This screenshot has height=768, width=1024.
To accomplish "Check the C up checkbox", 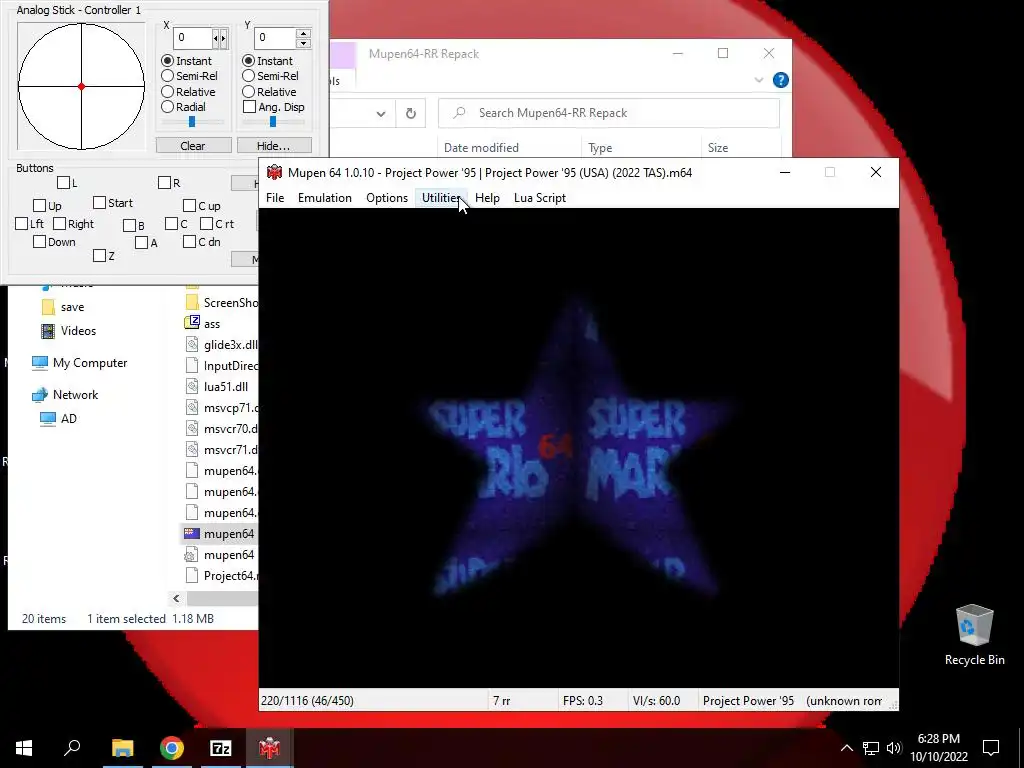I will (189, 206).
